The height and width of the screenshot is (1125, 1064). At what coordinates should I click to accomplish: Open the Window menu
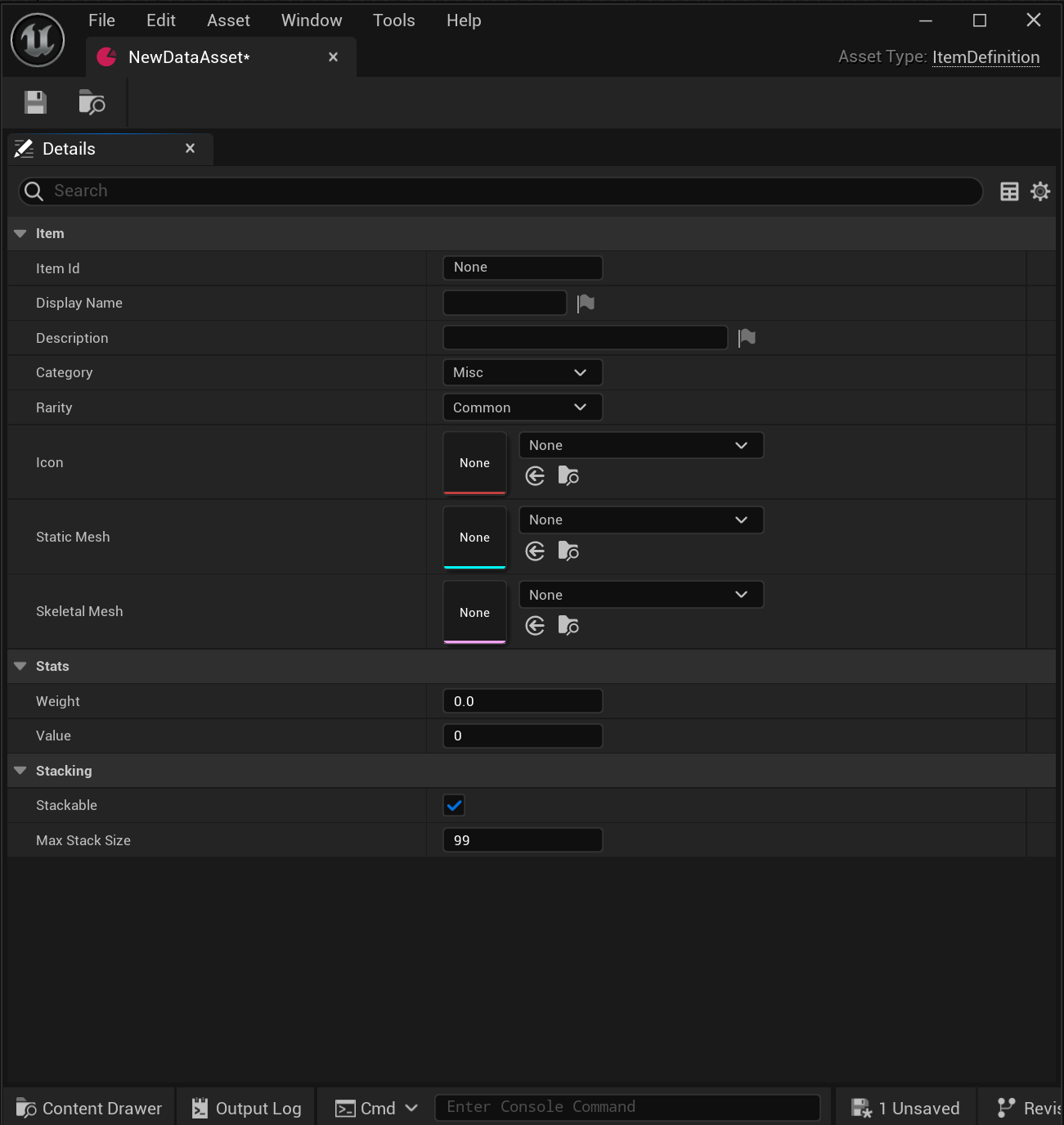[x=312, y=20]
